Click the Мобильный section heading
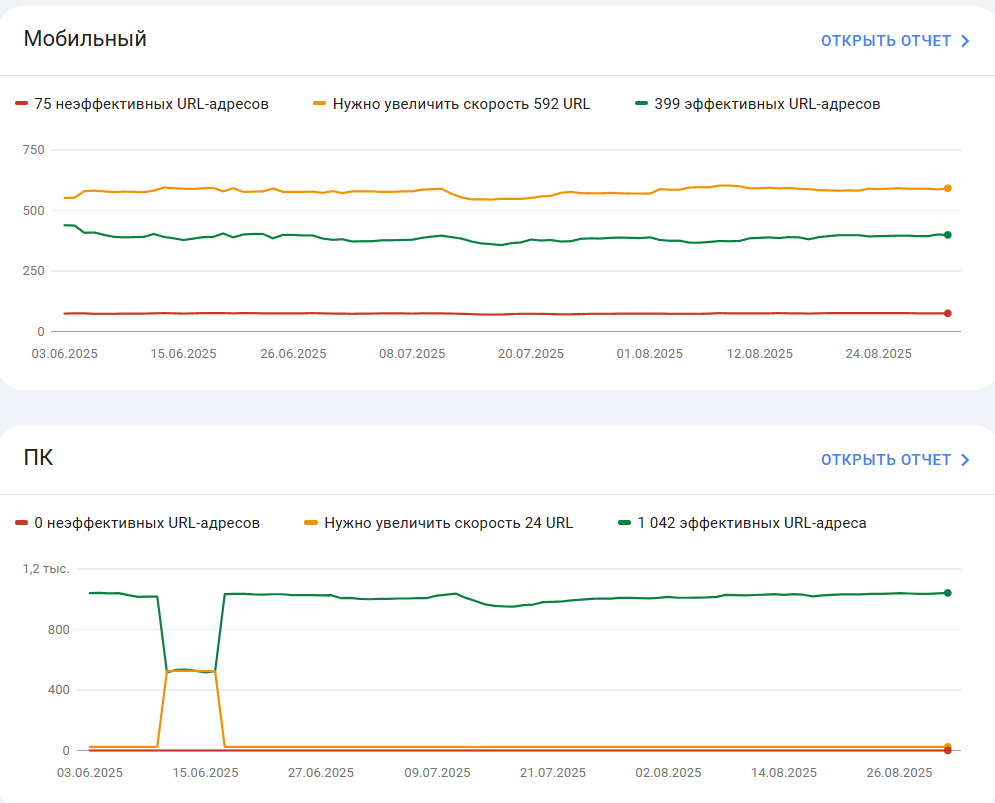Viewport: 995px width, 803px height. [x=85, y=39]
